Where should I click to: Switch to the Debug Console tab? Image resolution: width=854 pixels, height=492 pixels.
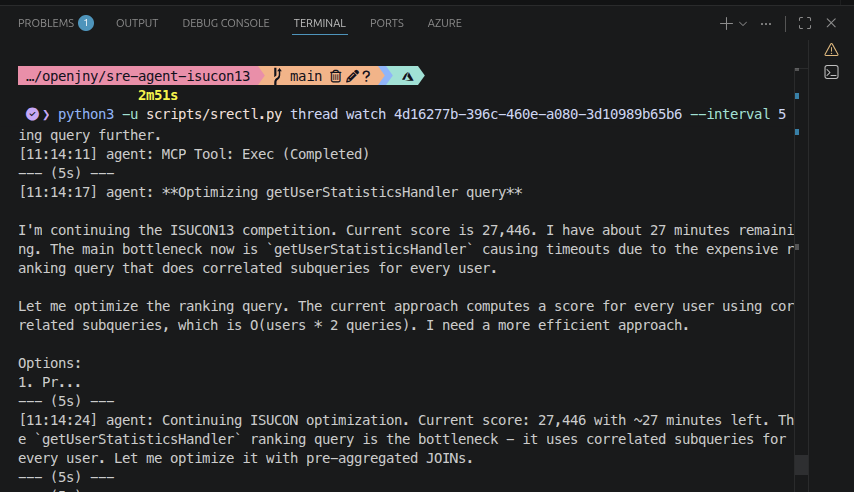(225, 23)
